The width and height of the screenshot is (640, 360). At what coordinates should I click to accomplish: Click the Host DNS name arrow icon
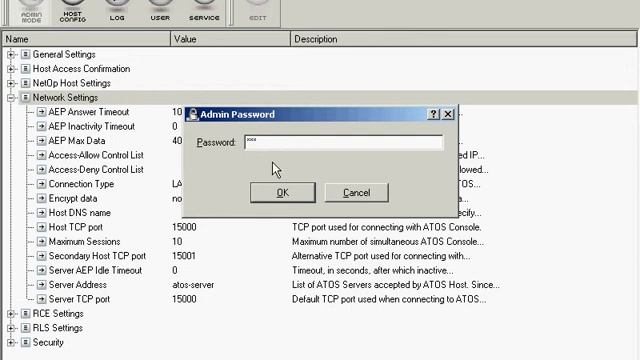click(41, 213)
